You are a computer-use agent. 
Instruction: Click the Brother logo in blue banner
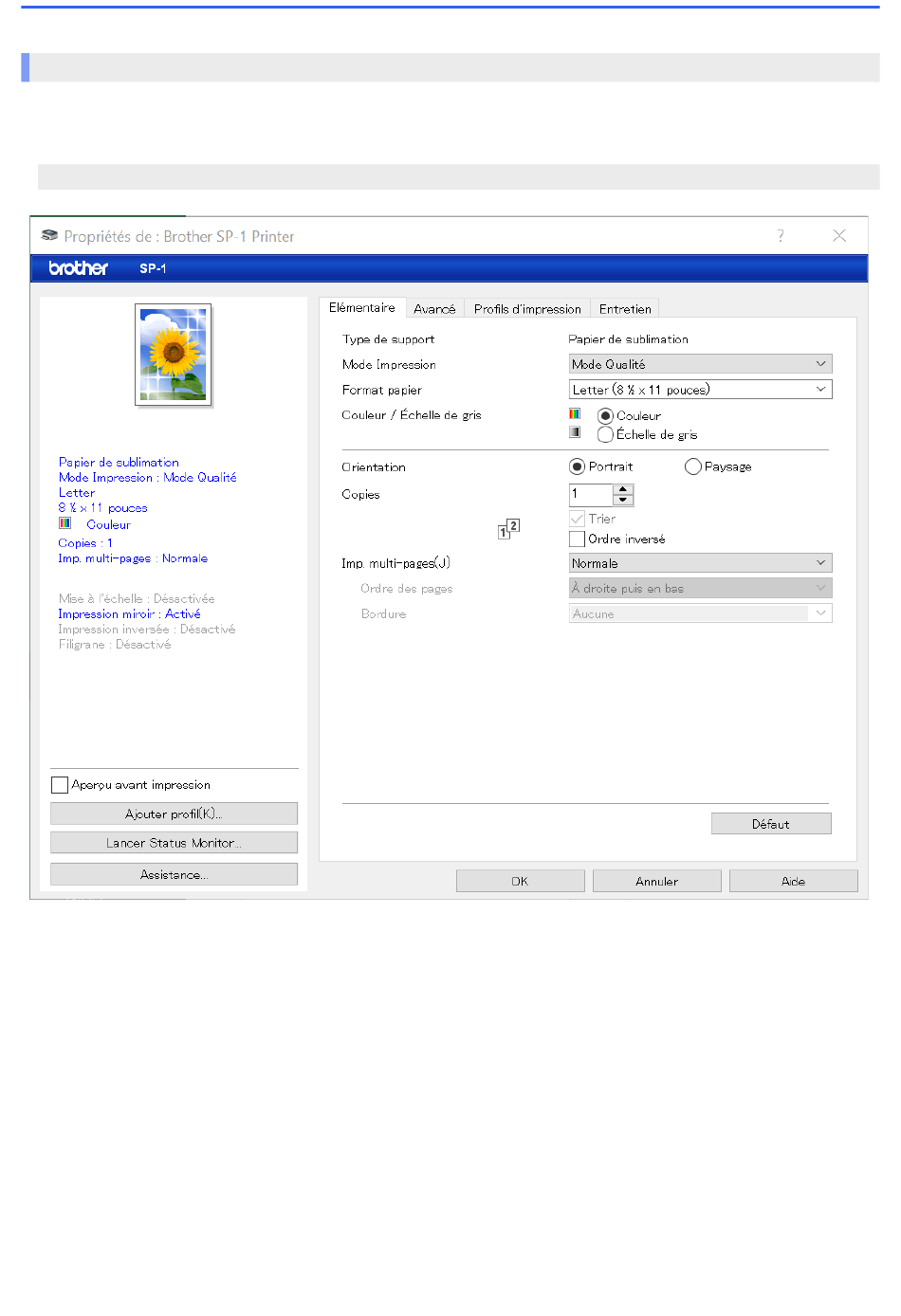click(79, 268)
